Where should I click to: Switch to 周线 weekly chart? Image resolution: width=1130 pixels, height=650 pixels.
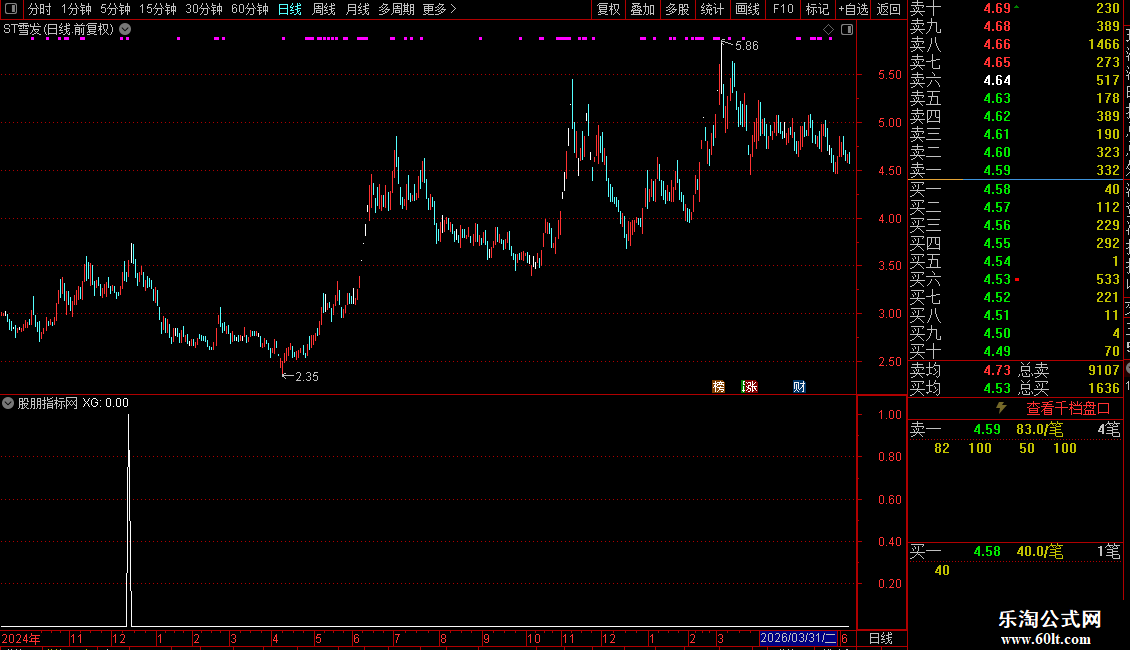point(324,9)
